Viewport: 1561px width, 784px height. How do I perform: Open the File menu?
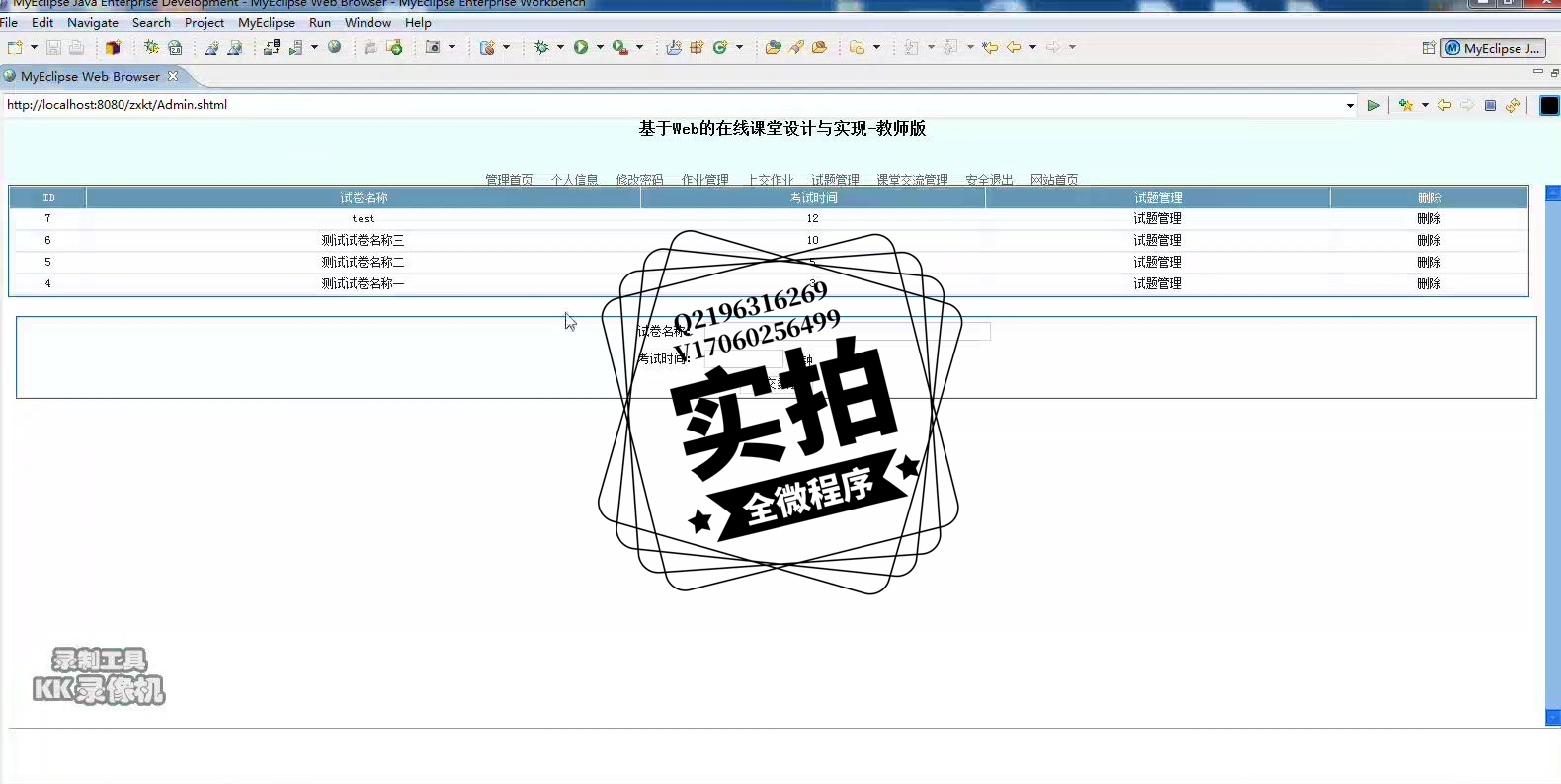(9, 22)
